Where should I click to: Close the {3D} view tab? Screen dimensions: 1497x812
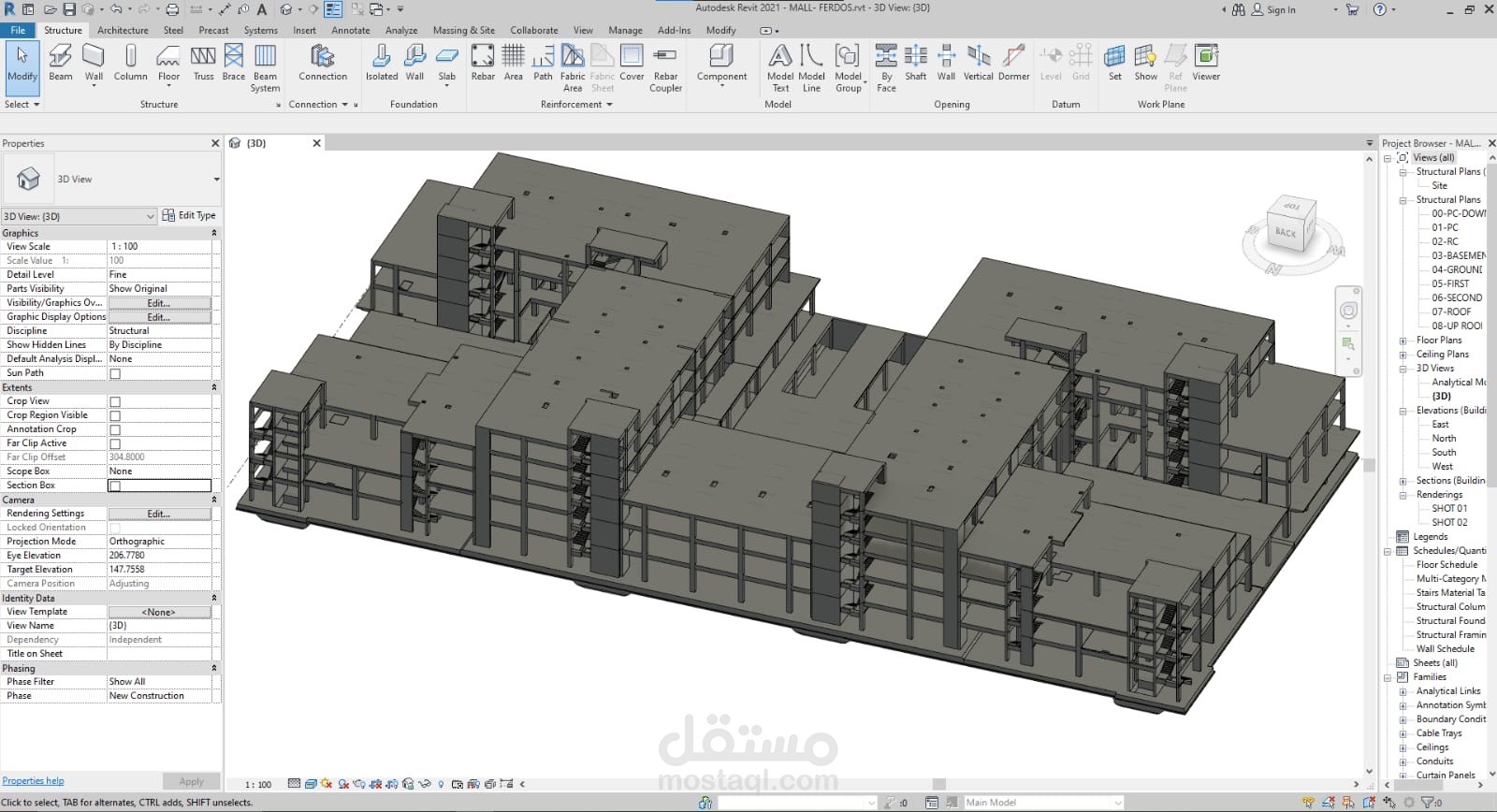[317, 143]
